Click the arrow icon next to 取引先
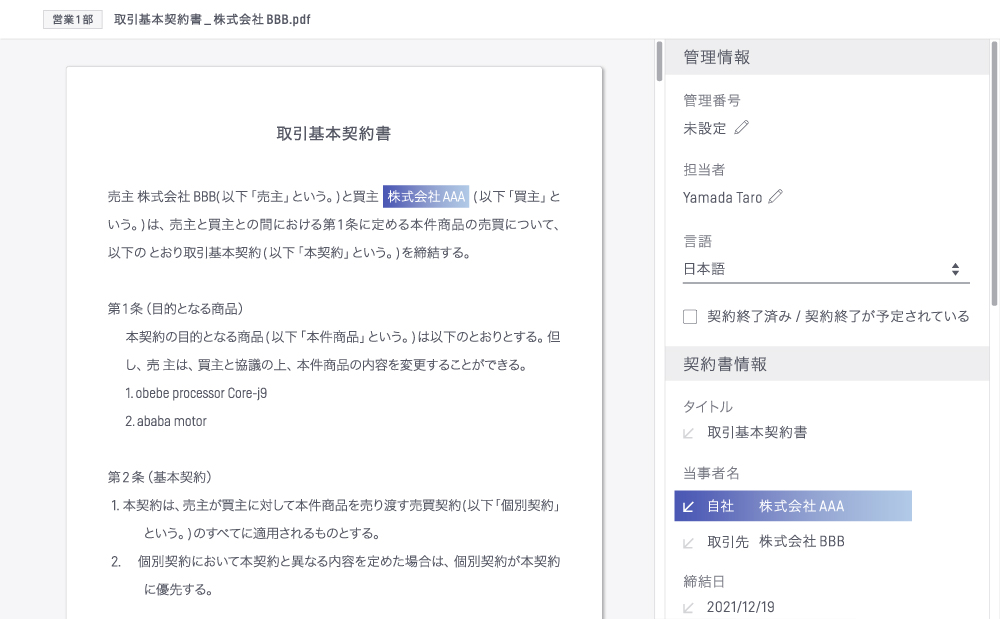1000x619 pixels. pos(688,542)
